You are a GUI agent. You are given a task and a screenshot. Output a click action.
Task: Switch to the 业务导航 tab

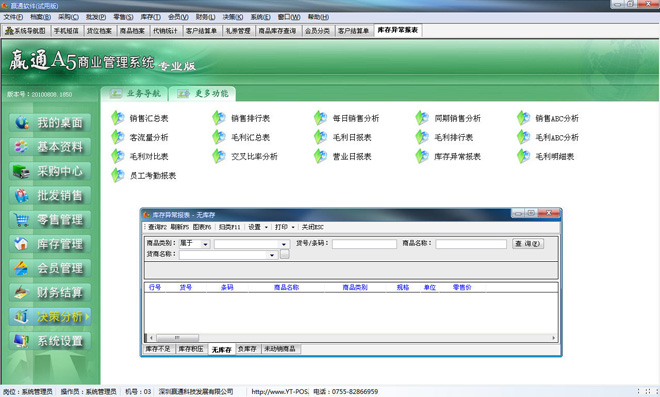[x=135, y=93]
